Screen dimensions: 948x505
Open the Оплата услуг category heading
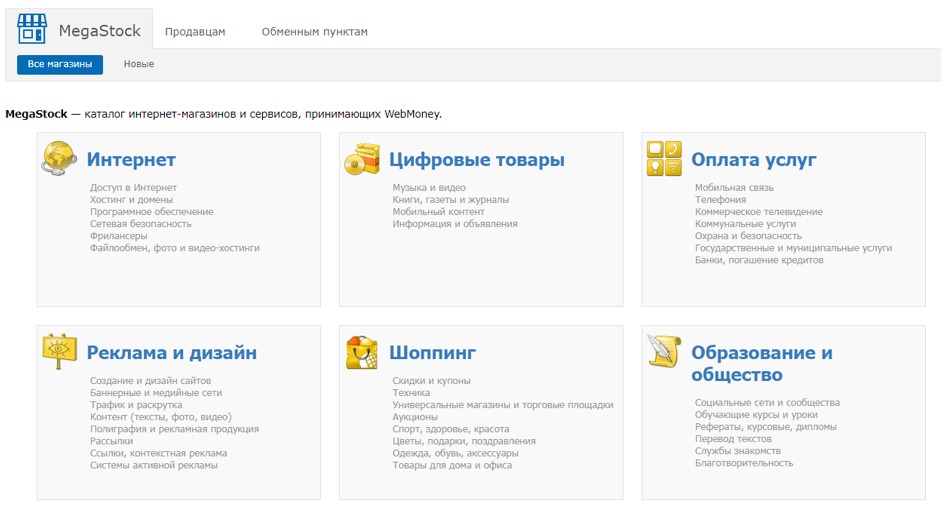coord(753,159)
